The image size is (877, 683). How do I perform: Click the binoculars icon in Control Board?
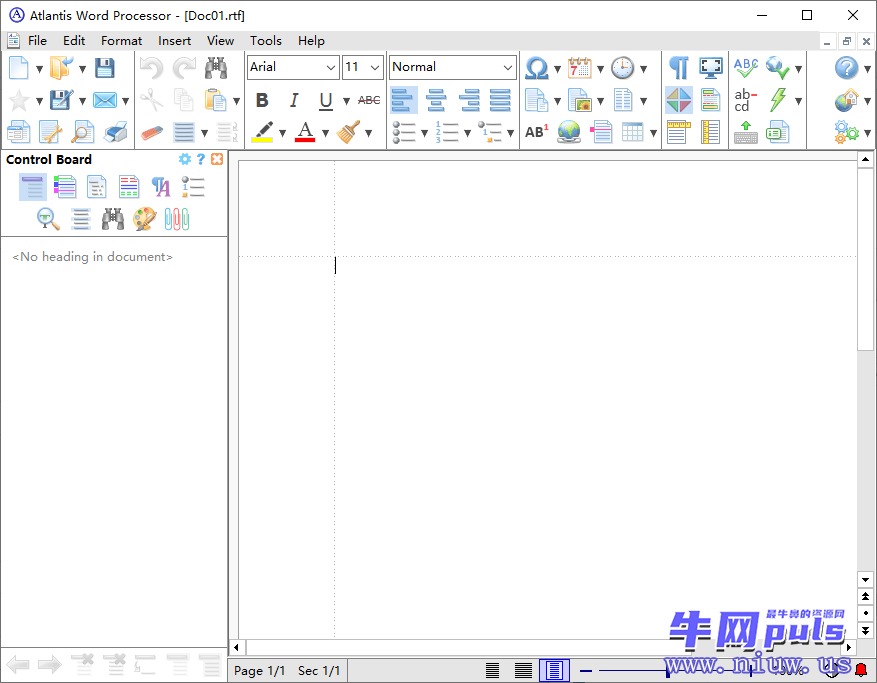point(113,219)
